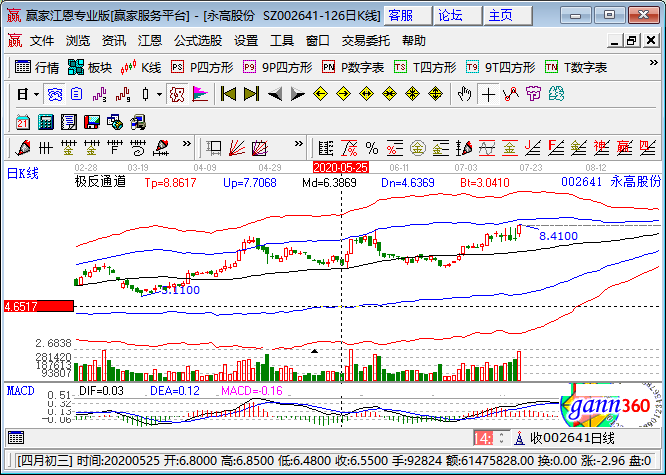Jump to the first bar
The height and width of the screenshot is (475, 666).
point(229,94)
